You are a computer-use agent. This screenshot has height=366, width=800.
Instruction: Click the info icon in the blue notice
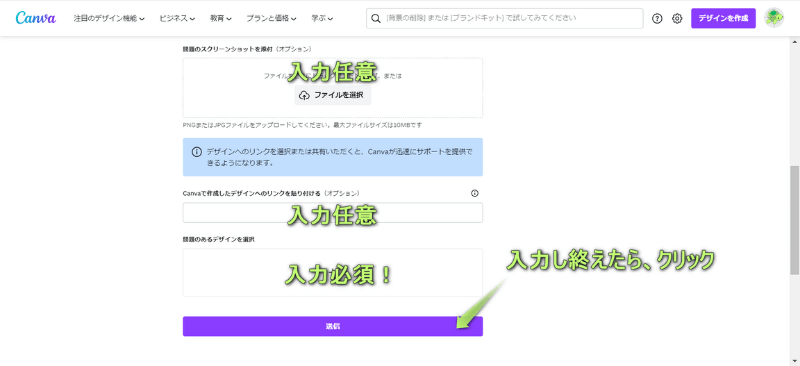click(x=196, y=152)
